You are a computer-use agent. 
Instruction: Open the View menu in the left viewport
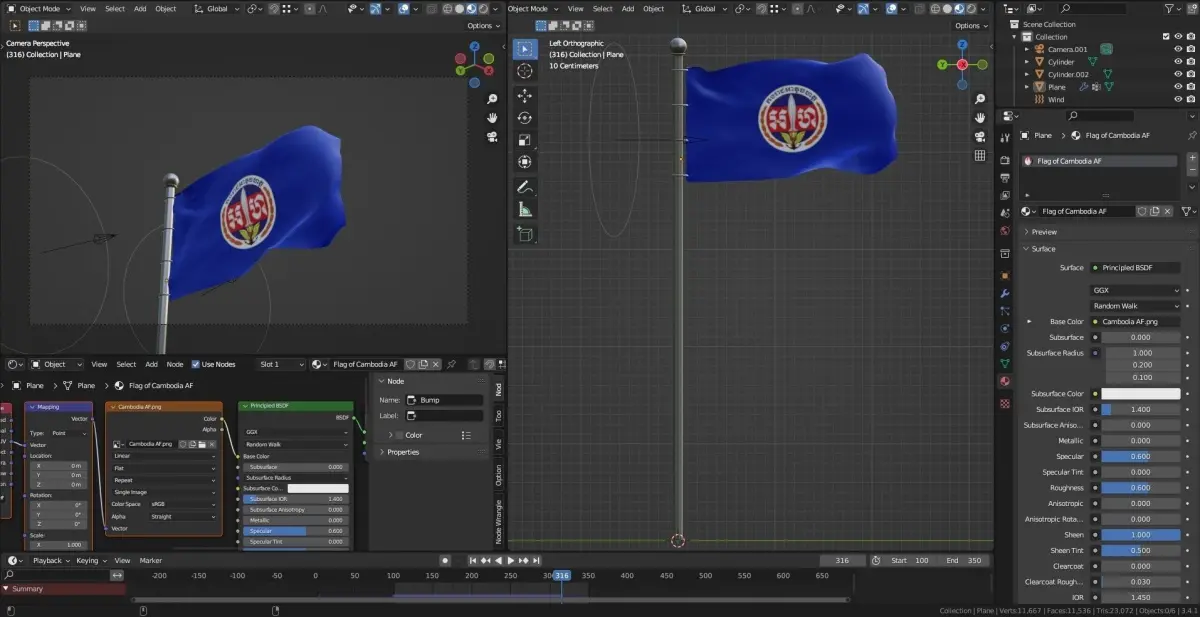(x=88, y=9)
